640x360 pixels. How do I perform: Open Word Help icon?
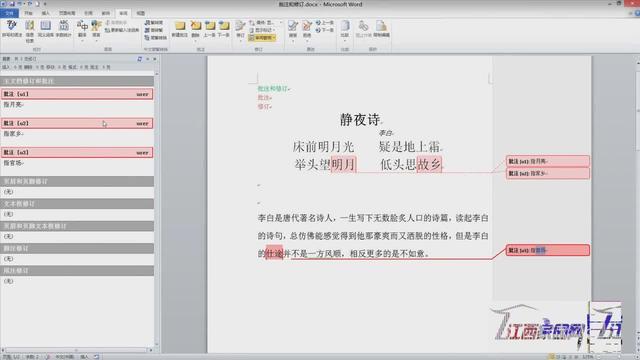click(x=637, y=13)
